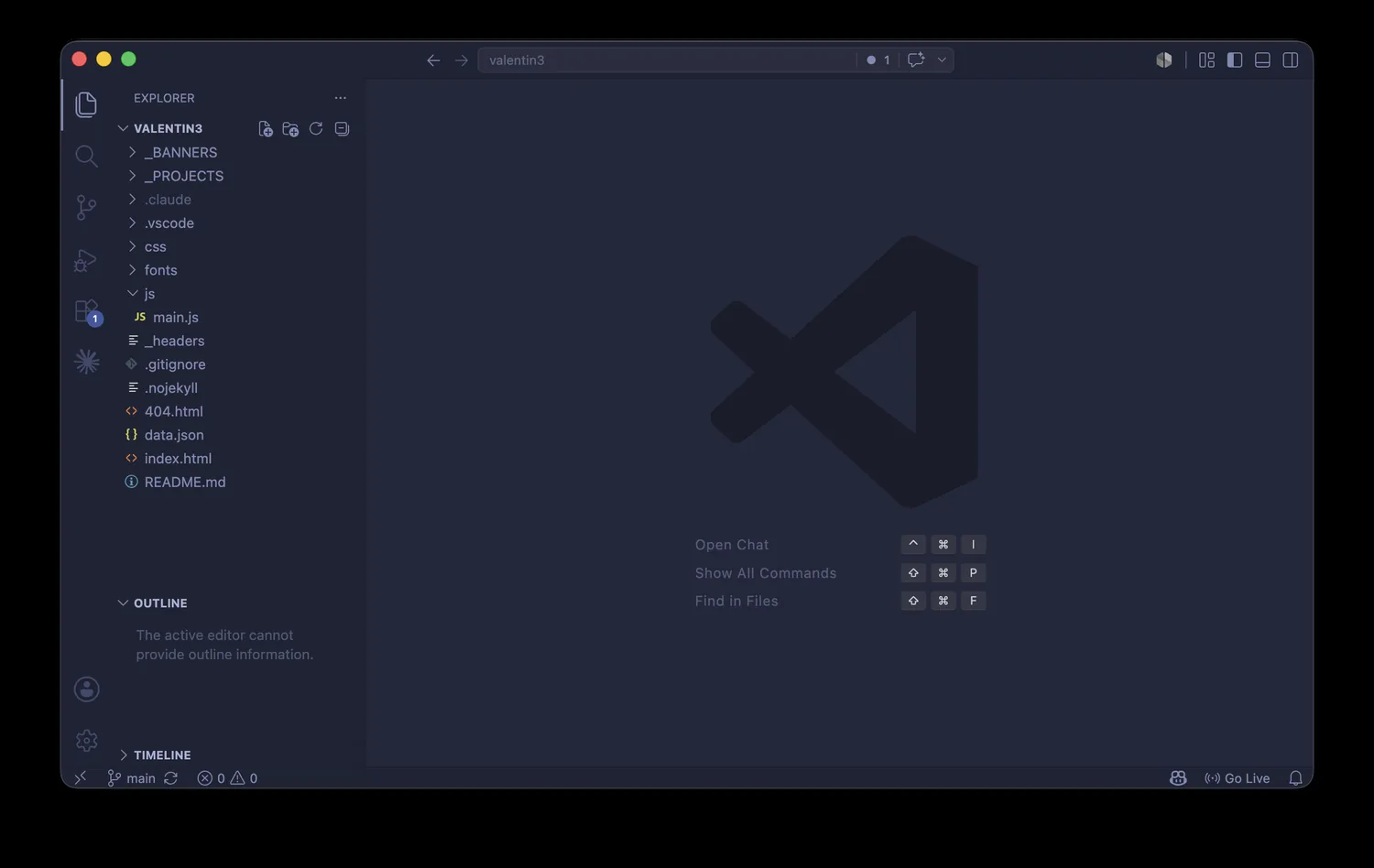
Task: Expand the fonts folder
Action: [160, 270]
